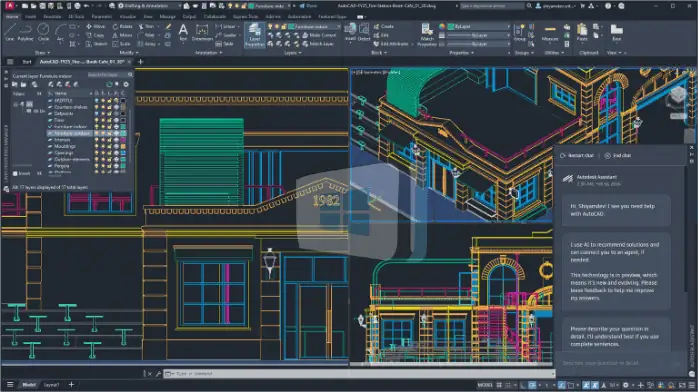Viewport: 698px width, 392px height.
Task: Click the Scale tool
Action: 122,44
